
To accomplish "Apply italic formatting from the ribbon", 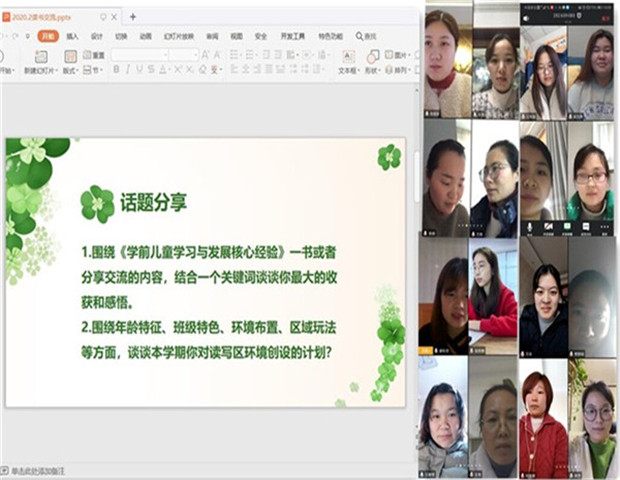I will coord(128,70).
